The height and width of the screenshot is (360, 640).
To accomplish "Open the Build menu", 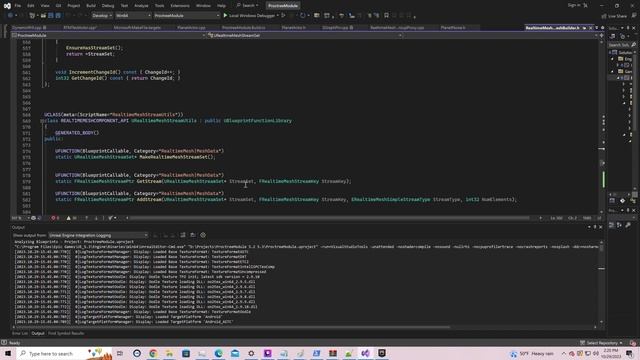I will click(91, 6).
